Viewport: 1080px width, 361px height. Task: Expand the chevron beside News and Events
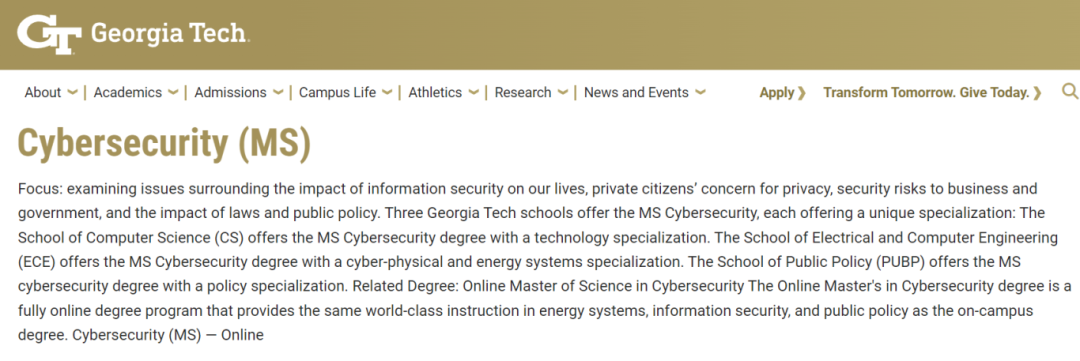(x=700, y=92)
